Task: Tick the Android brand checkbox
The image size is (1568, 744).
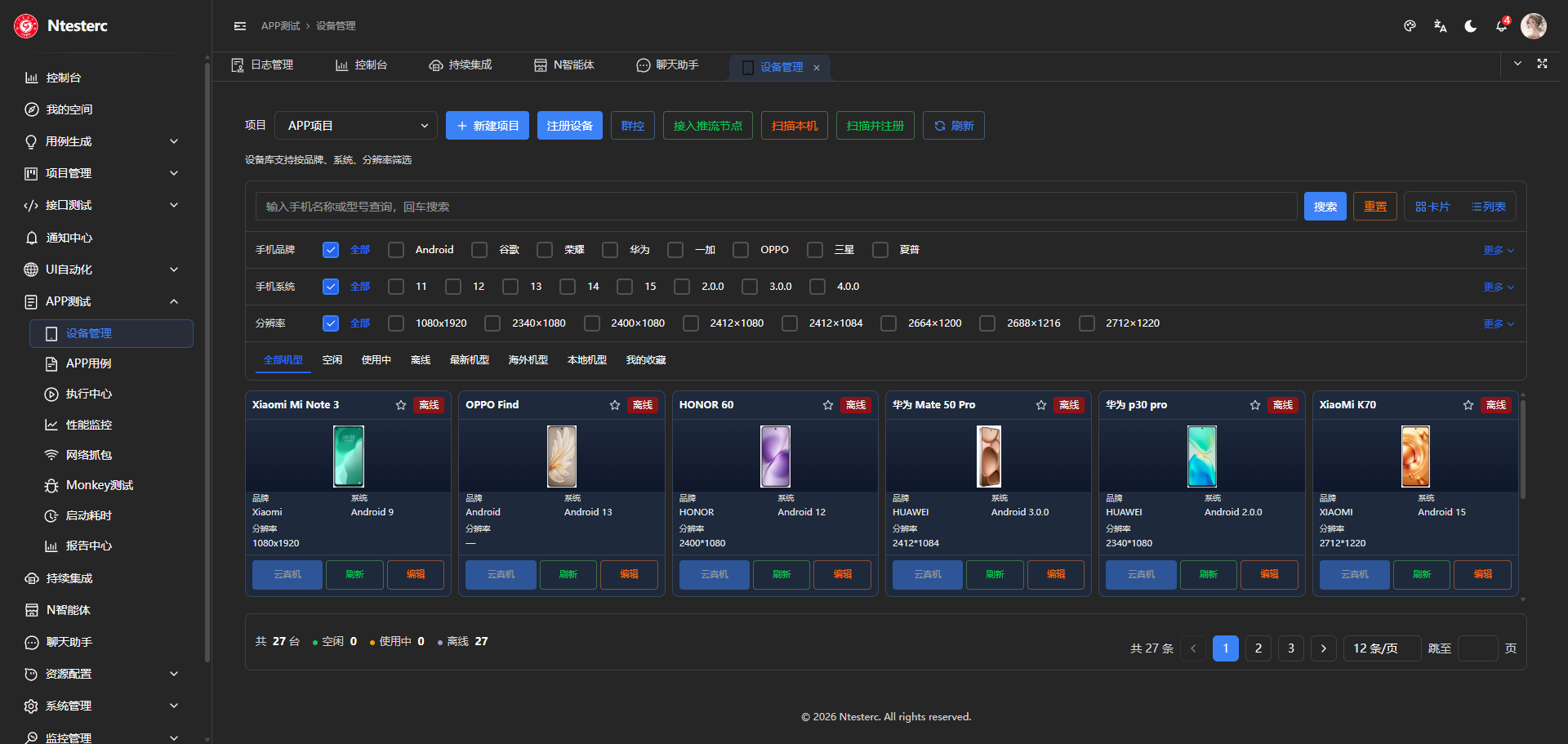Action: coord(396,250)
